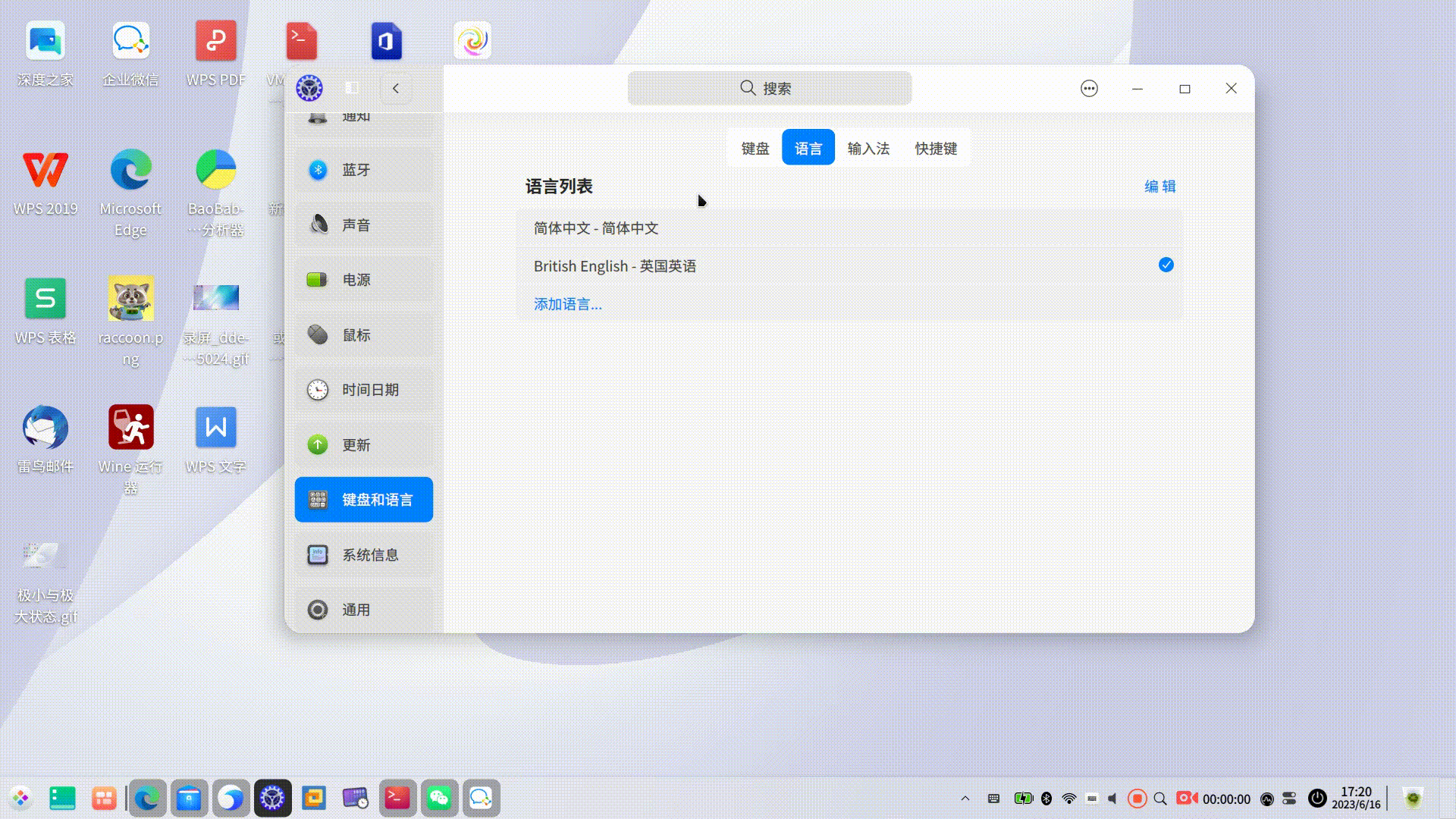Open WeChat from the dock
Screen dimensions: 1456x819
(439, 797)
